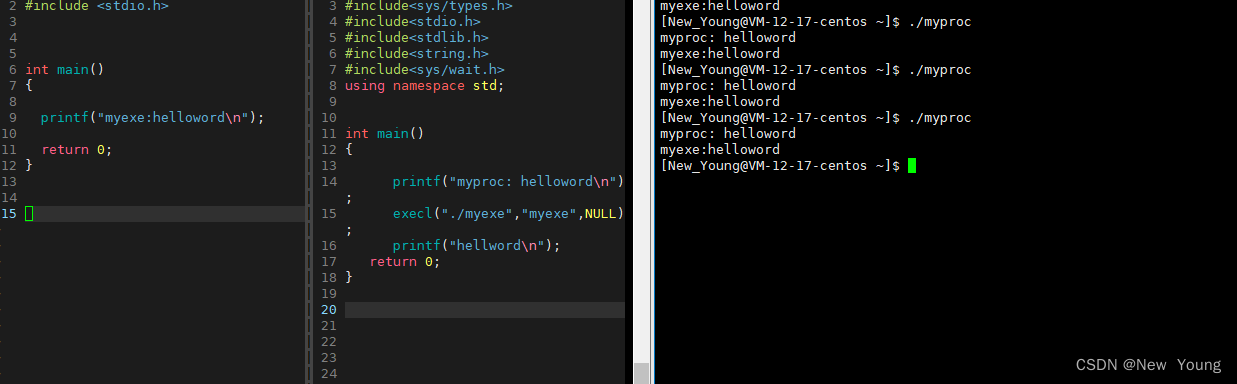
Task: Click 'return 0;' in the myproc source pane
Action: click(x=405, y=262)
